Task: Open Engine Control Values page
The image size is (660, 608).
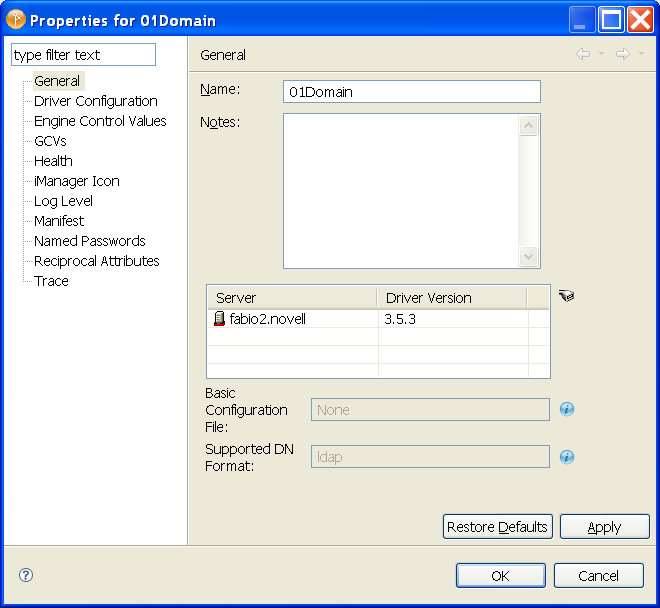Action: [100, 121]
